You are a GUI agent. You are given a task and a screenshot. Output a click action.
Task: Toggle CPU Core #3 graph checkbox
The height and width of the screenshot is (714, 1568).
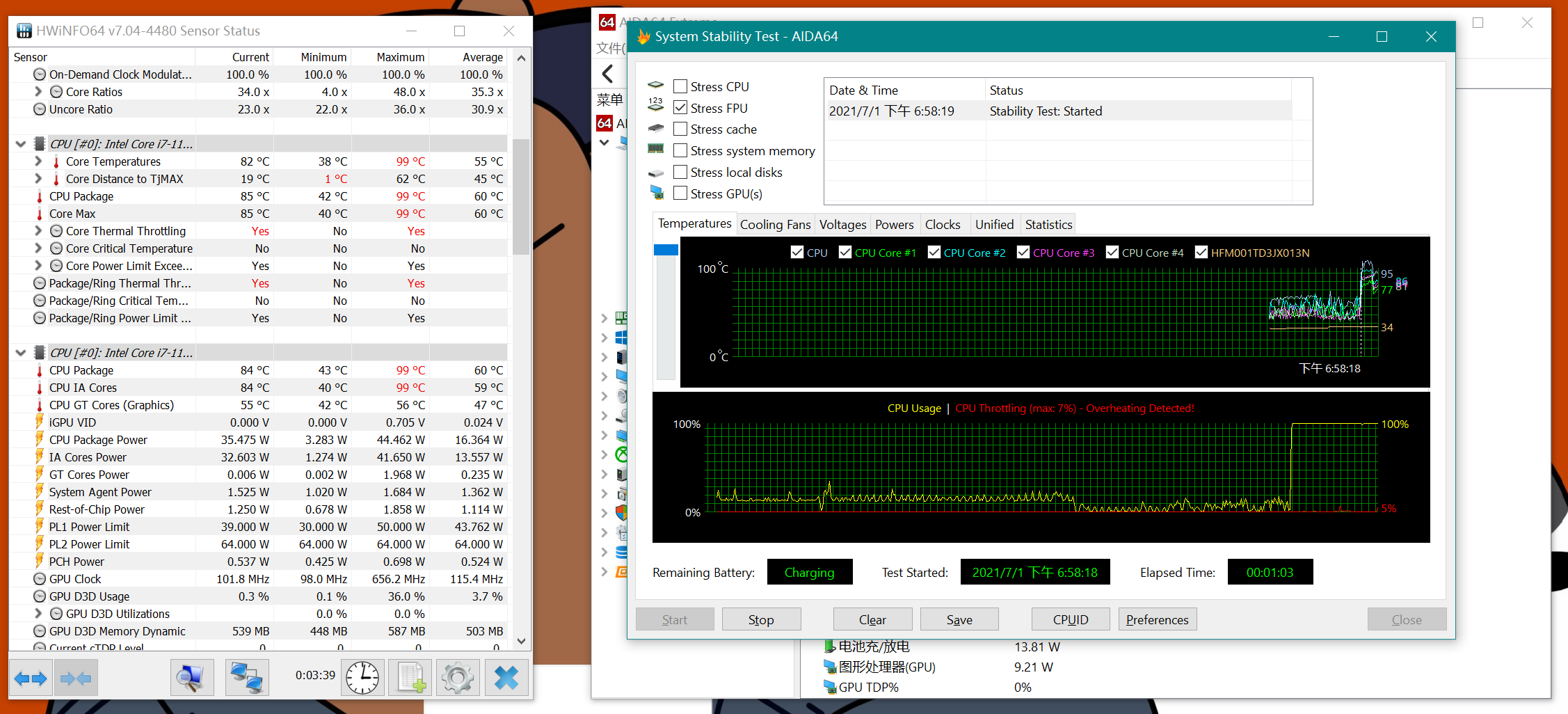click(1023, 253)
